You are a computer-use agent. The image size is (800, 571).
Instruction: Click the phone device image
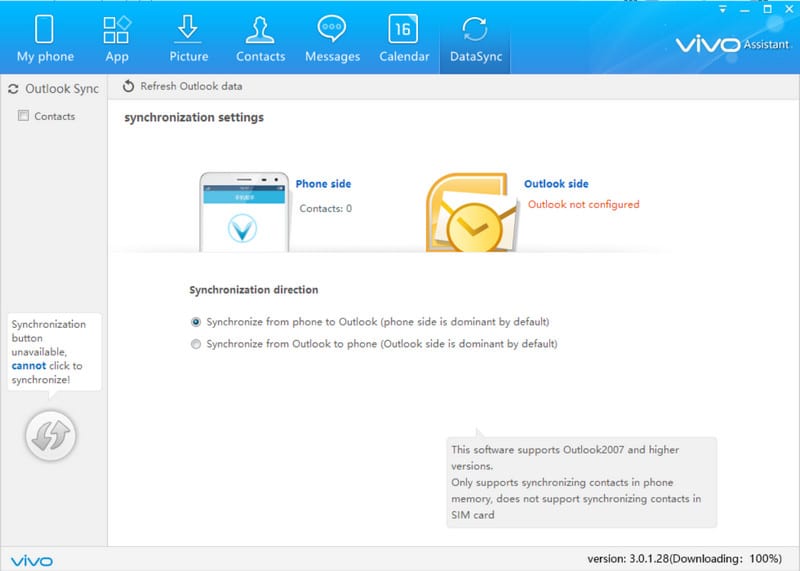[244, 212]
